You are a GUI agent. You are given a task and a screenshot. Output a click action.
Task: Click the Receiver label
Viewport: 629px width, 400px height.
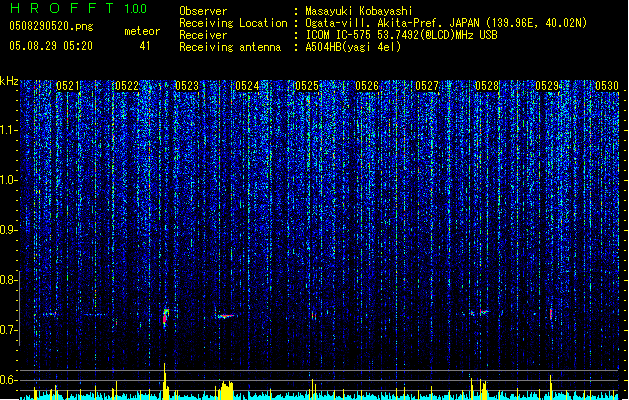pos(203,35)
